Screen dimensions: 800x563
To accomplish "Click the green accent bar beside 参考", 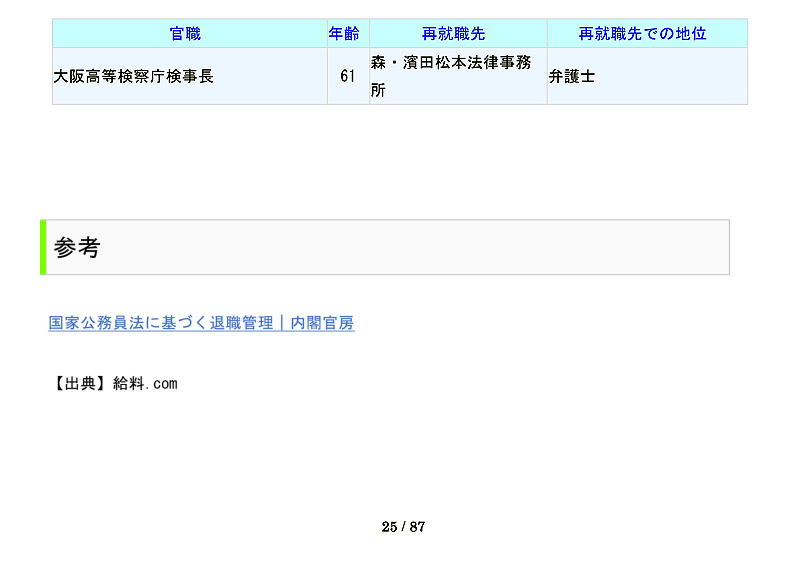I will (43, 247).
